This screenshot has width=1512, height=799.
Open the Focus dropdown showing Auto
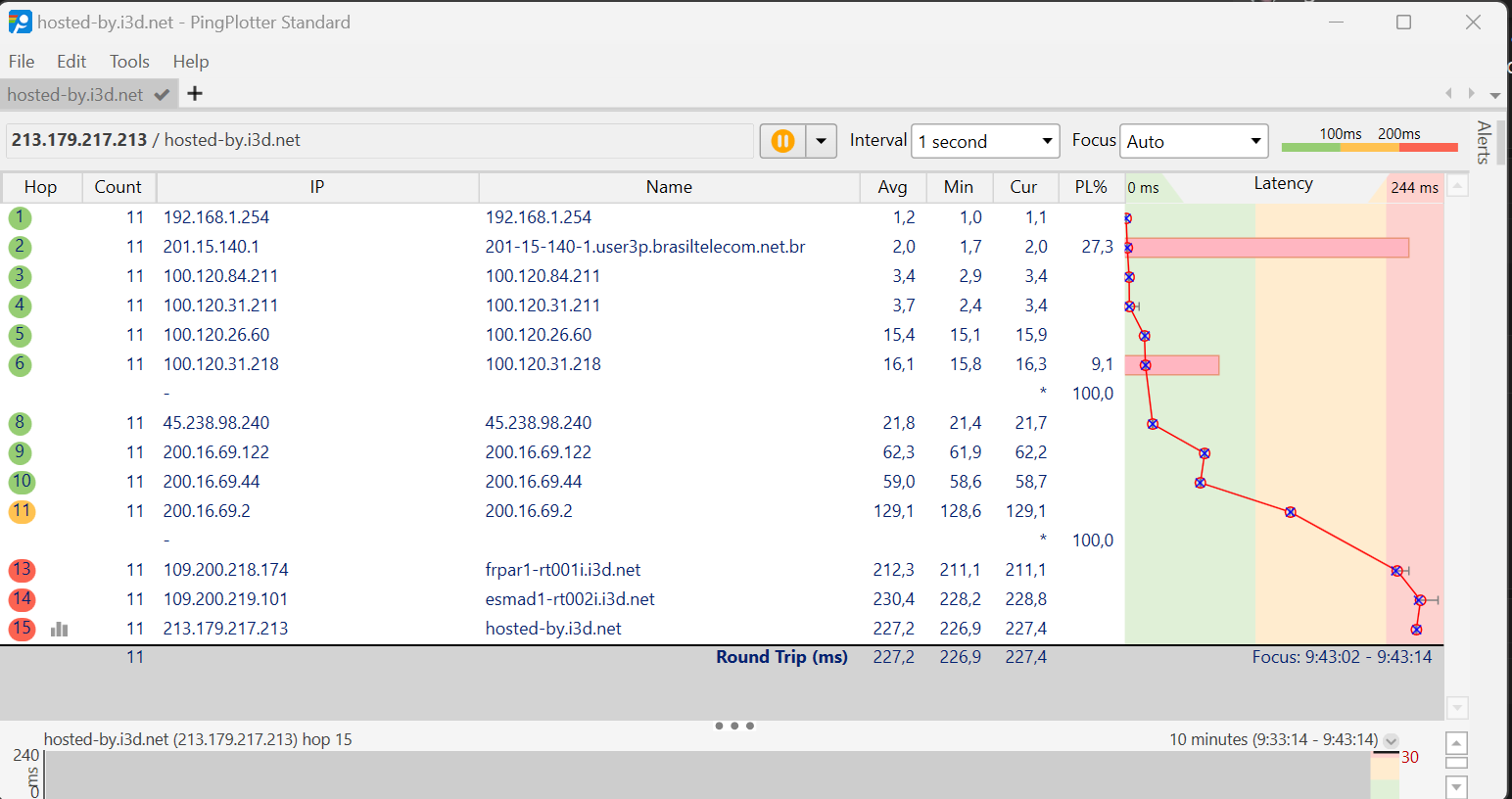point(1194,141)
